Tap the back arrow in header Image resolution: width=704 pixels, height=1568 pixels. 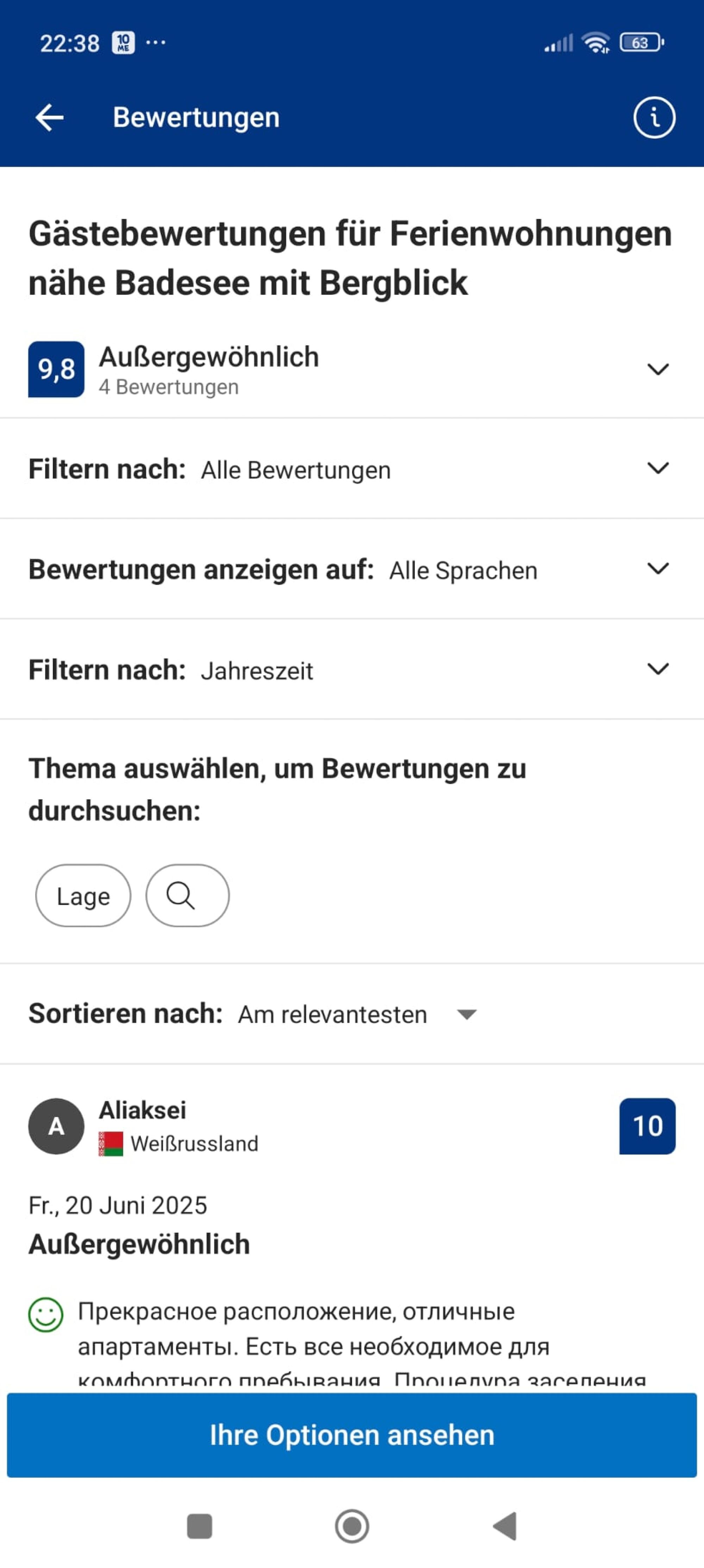[49, 118]
